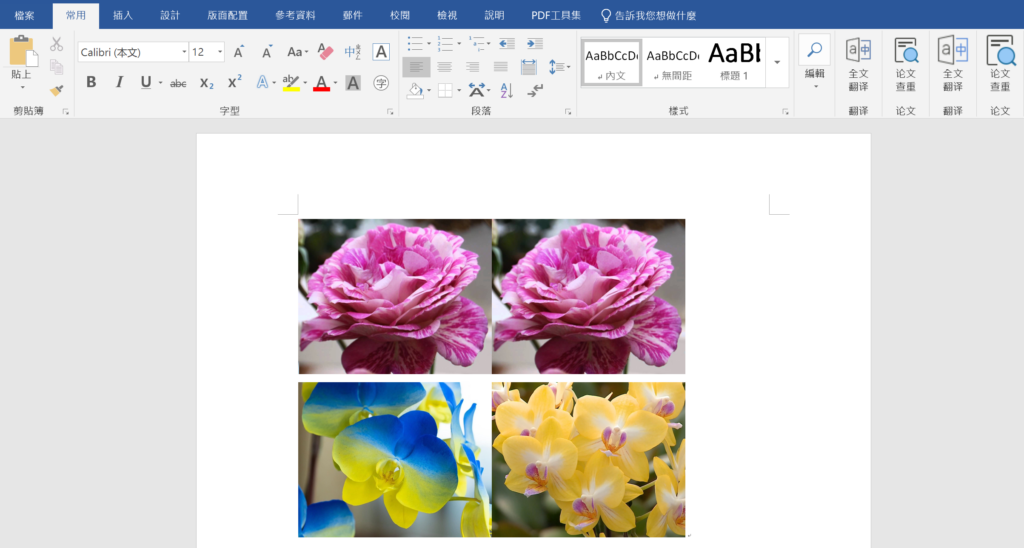Screen dimensions: 1024x548
Task: Enable center text alignment
Action: click(x=444, y=67)
